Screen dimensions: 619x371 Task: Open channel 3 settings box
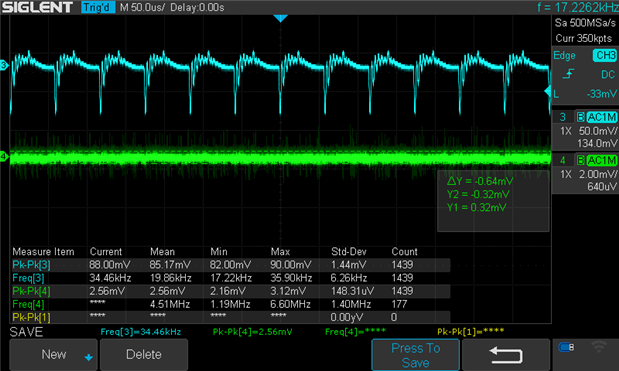585,130
